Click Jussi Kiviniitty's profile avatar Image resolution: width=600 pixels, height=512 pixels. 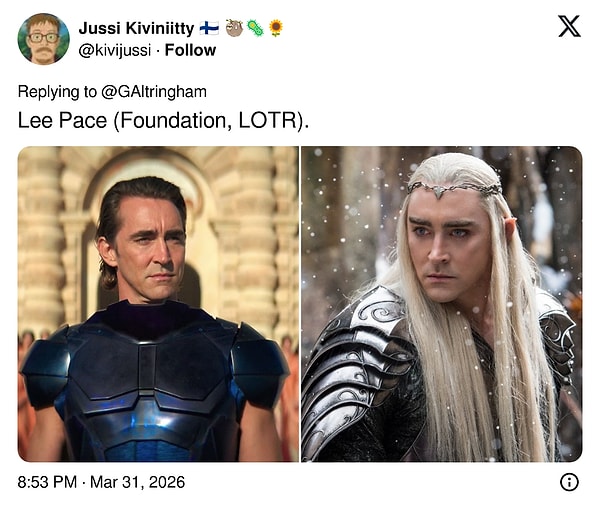(43, 39)
